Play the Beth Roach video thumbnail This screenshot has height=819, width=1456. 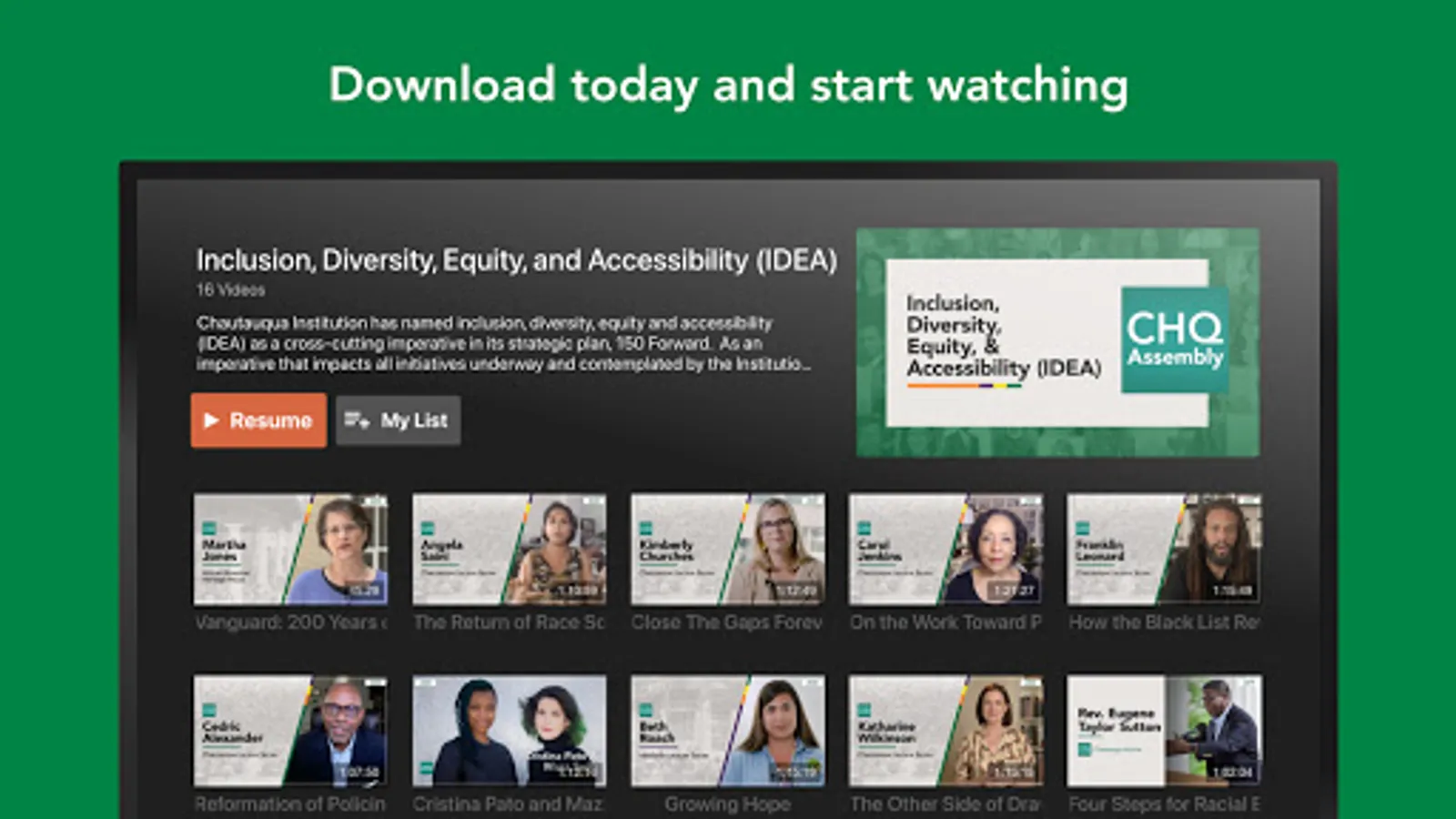coord(728,731)
